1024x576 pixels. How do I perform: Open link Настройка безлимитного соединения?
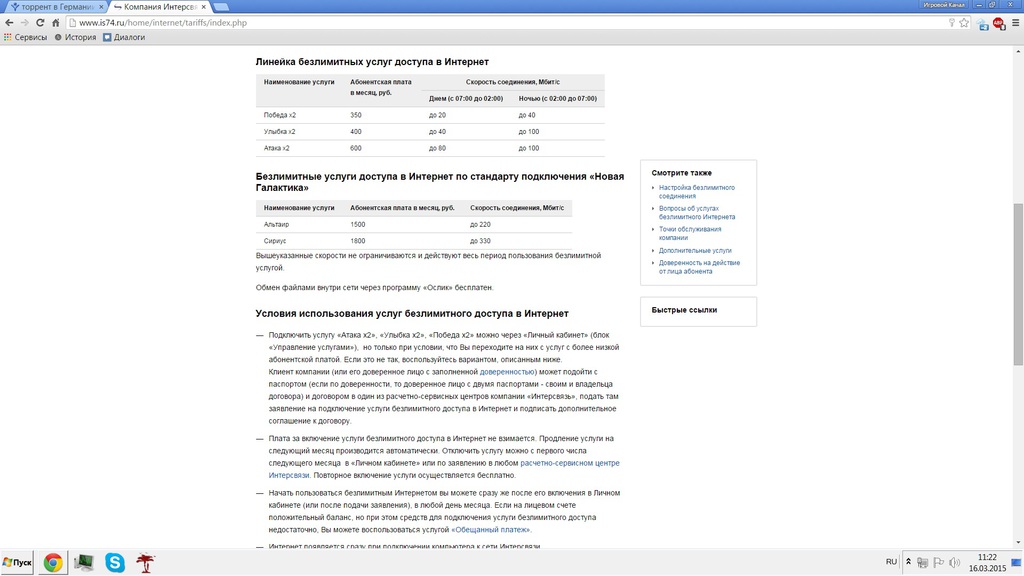tap(696, 191)
